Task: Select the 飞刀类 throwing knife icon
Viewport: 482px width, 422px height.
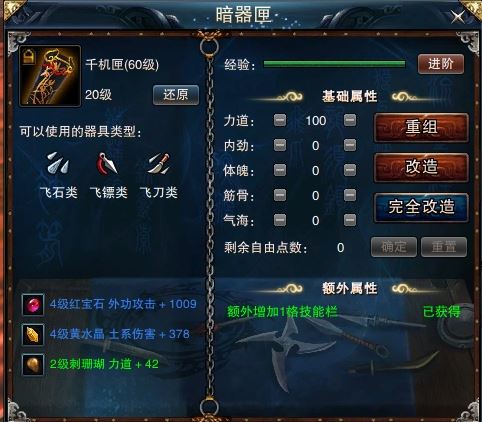Action: (x=158, y=163)
